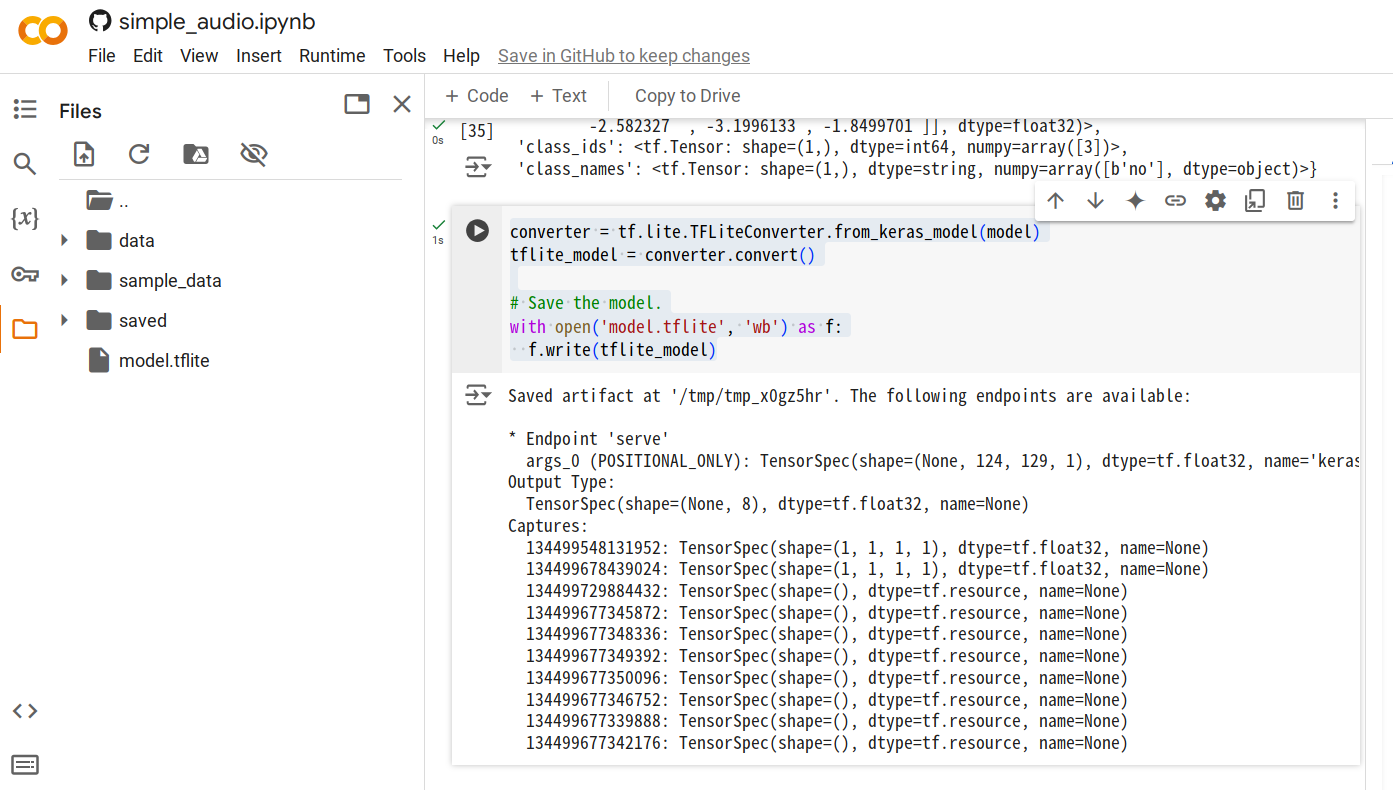Image resolution: width=1393 pixels, height=790 pixels.
Task: Open the Terminal icon at bottom
Action: point(25,765)
